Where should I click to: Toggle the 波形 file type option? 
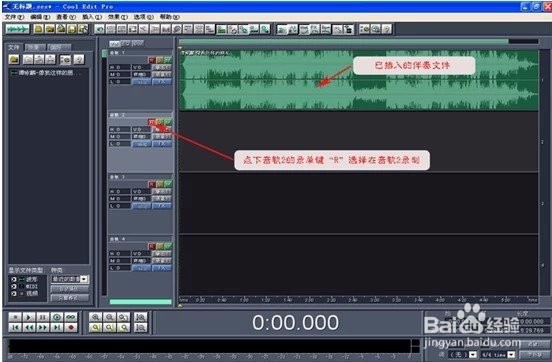pos(24,279)
